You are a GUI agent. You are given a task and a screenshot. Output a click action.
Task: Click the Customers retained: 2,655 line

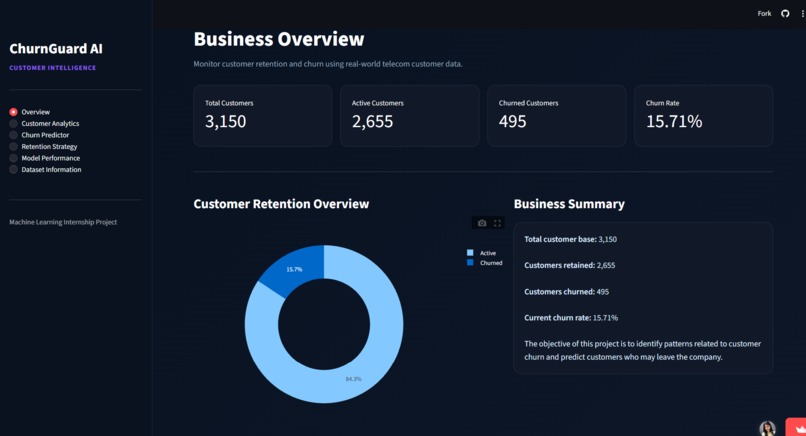570,265
